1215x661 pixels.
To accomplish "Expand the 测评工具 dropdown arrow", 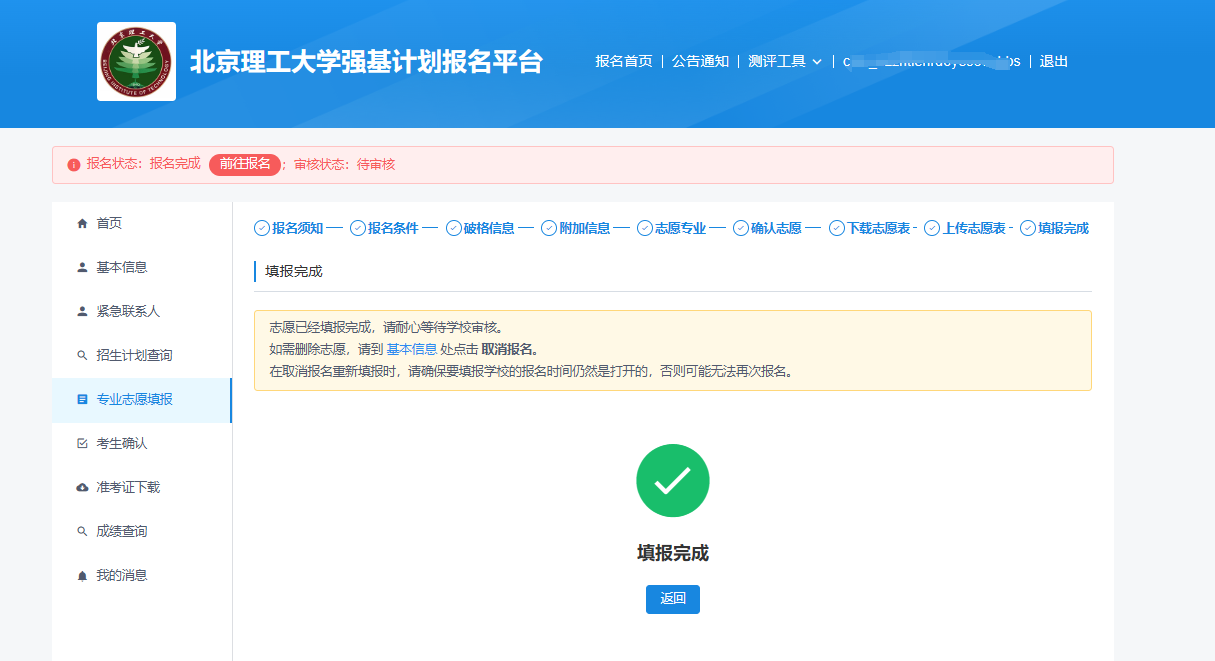I will click(817, 62).
